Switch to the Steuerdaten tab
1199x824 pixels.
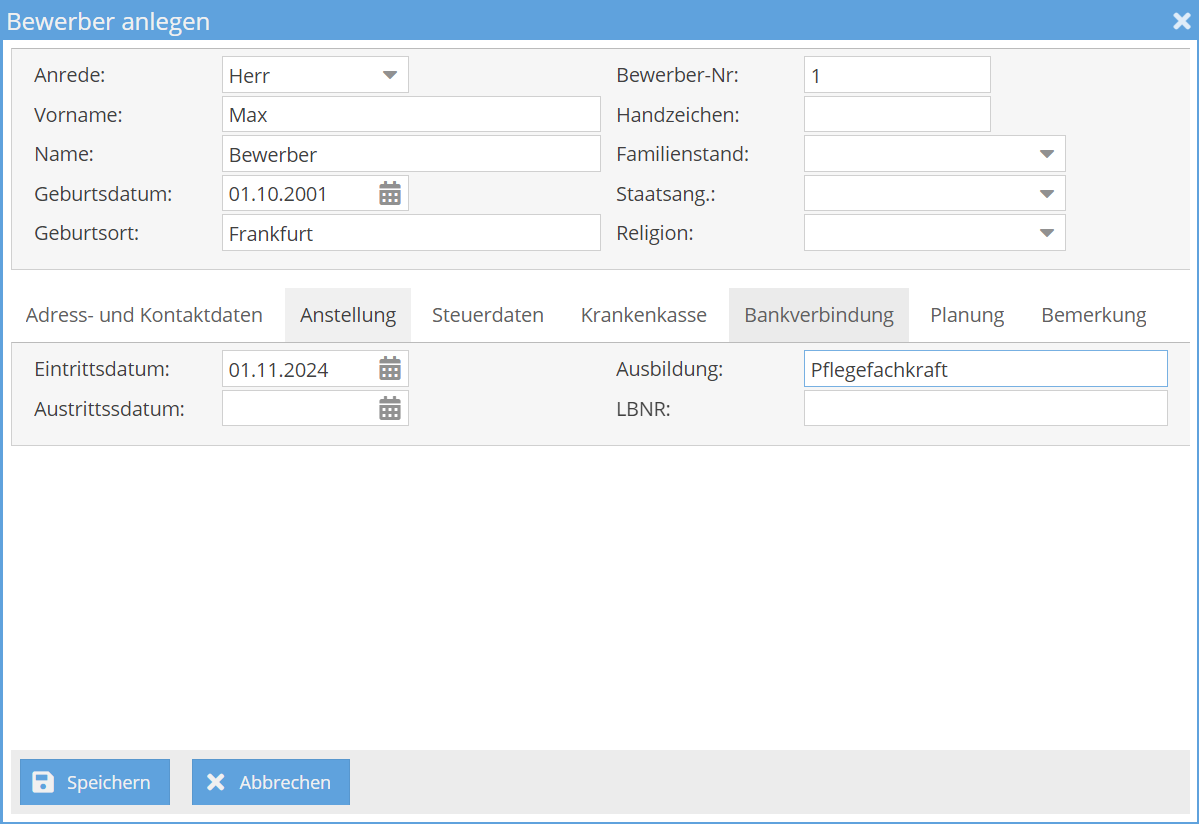pos(488,314)
